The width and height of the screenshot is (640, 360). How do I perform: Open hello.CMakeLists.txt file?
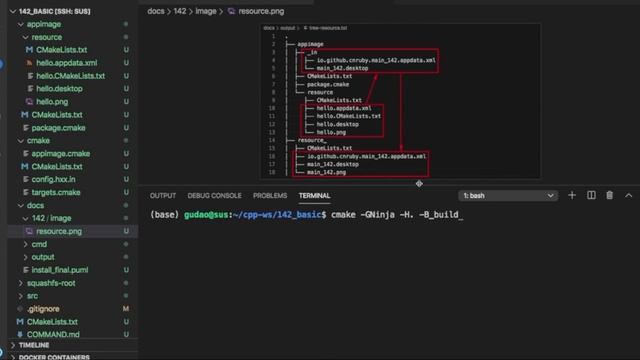(x=70, y=76)
